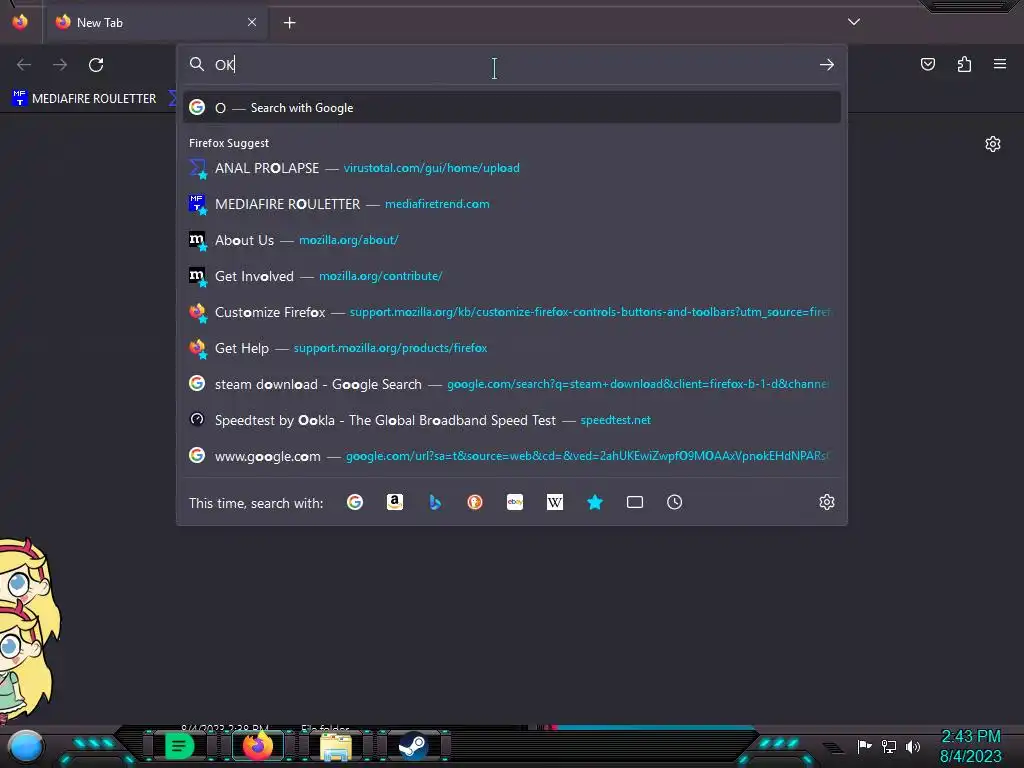Open the virustotal.com upload suggestion
Viewport: 1024px width, 768px height.
click(x=512, y=168)
